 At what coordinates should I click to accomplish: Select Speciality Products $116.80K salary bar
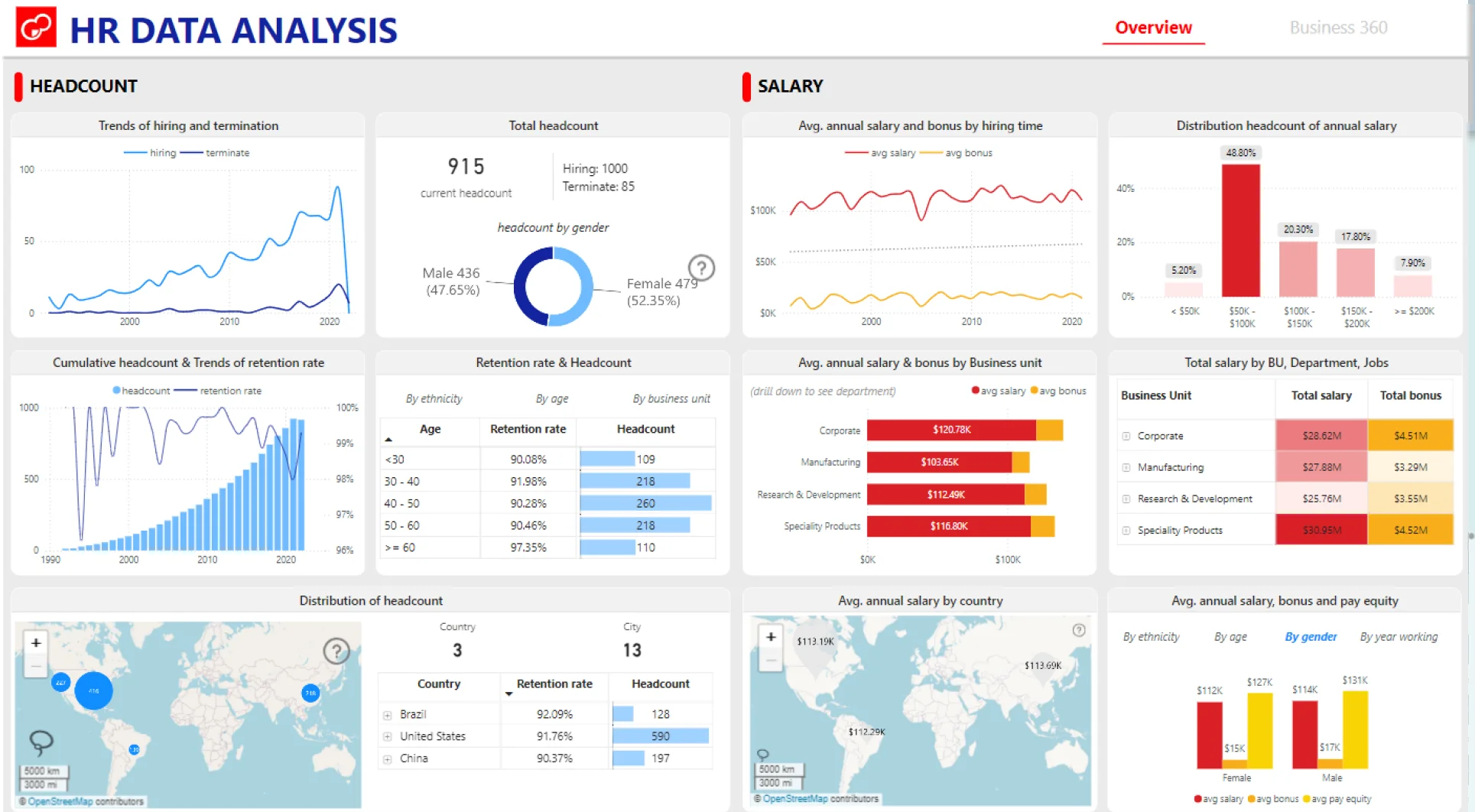click(949, 526)
